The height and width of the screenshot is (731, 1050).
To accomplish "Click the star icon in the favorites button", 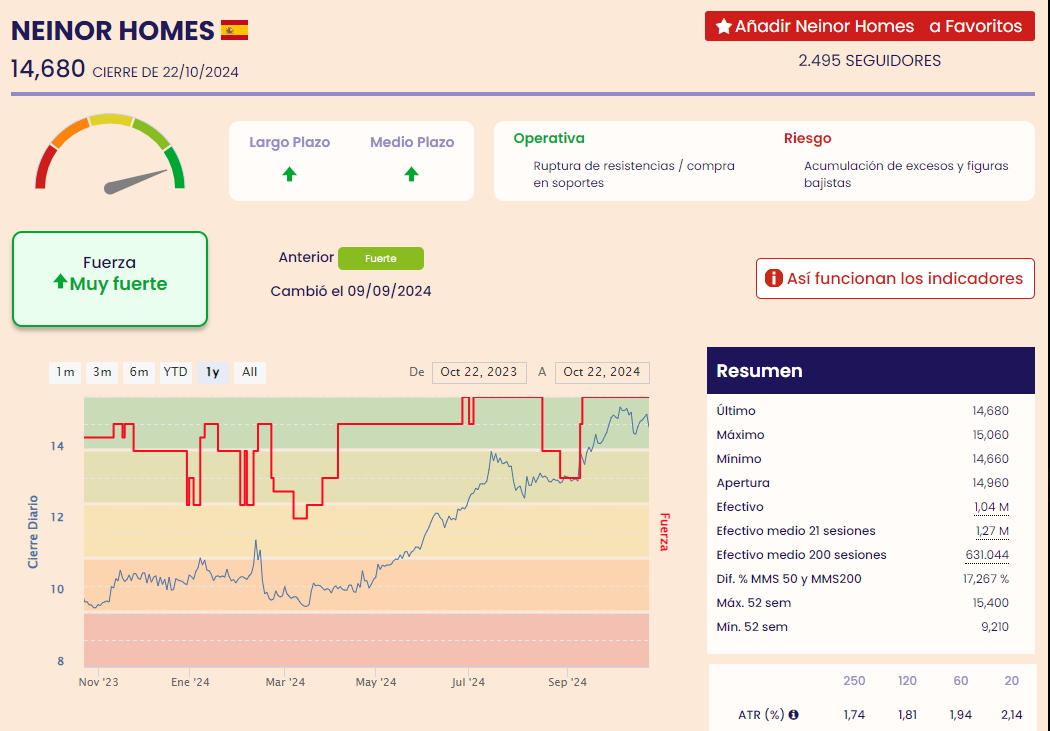I will pyautogui.click(x=723, y=27).
